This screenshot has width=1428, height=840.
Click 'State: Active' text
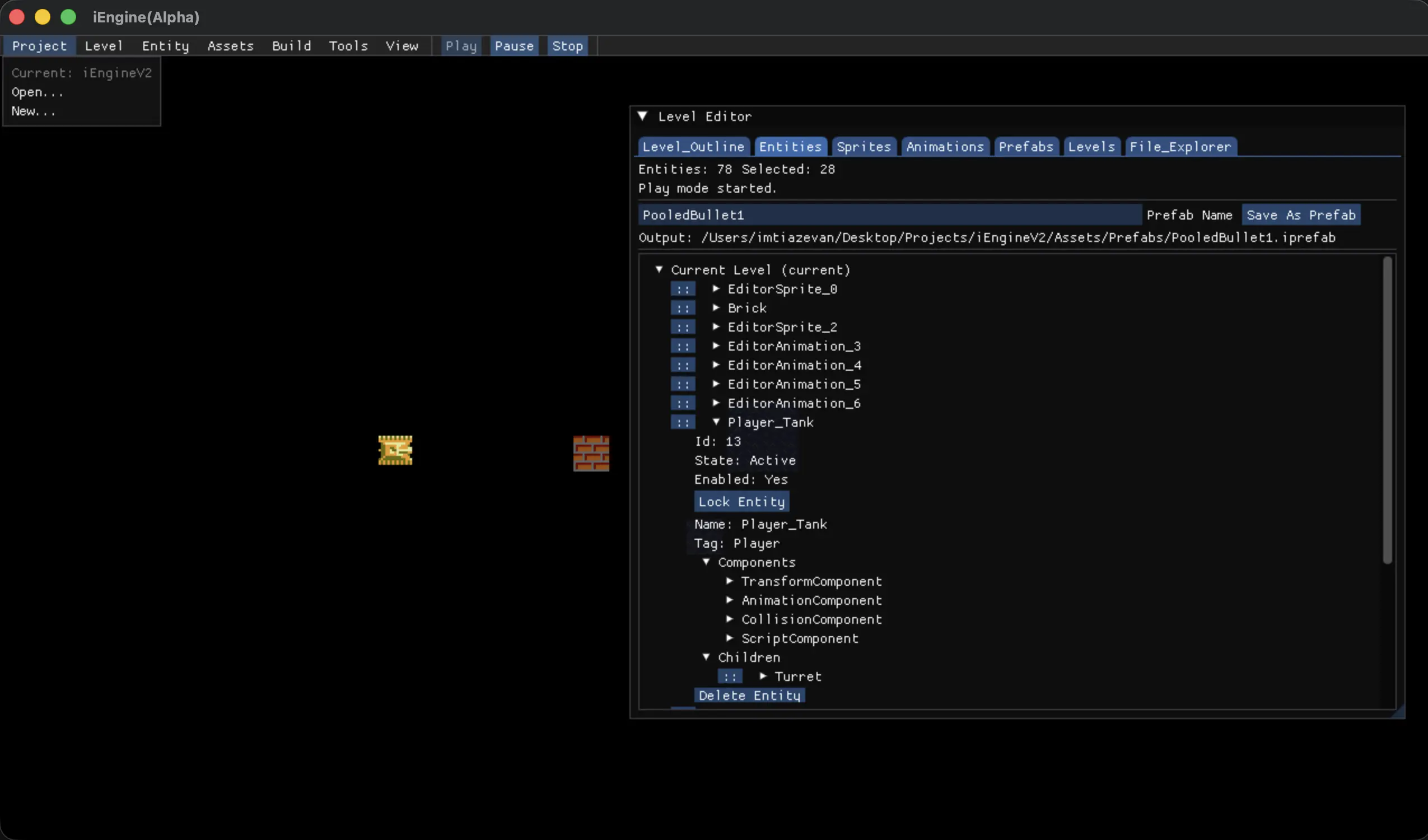[x=745, y=460]
